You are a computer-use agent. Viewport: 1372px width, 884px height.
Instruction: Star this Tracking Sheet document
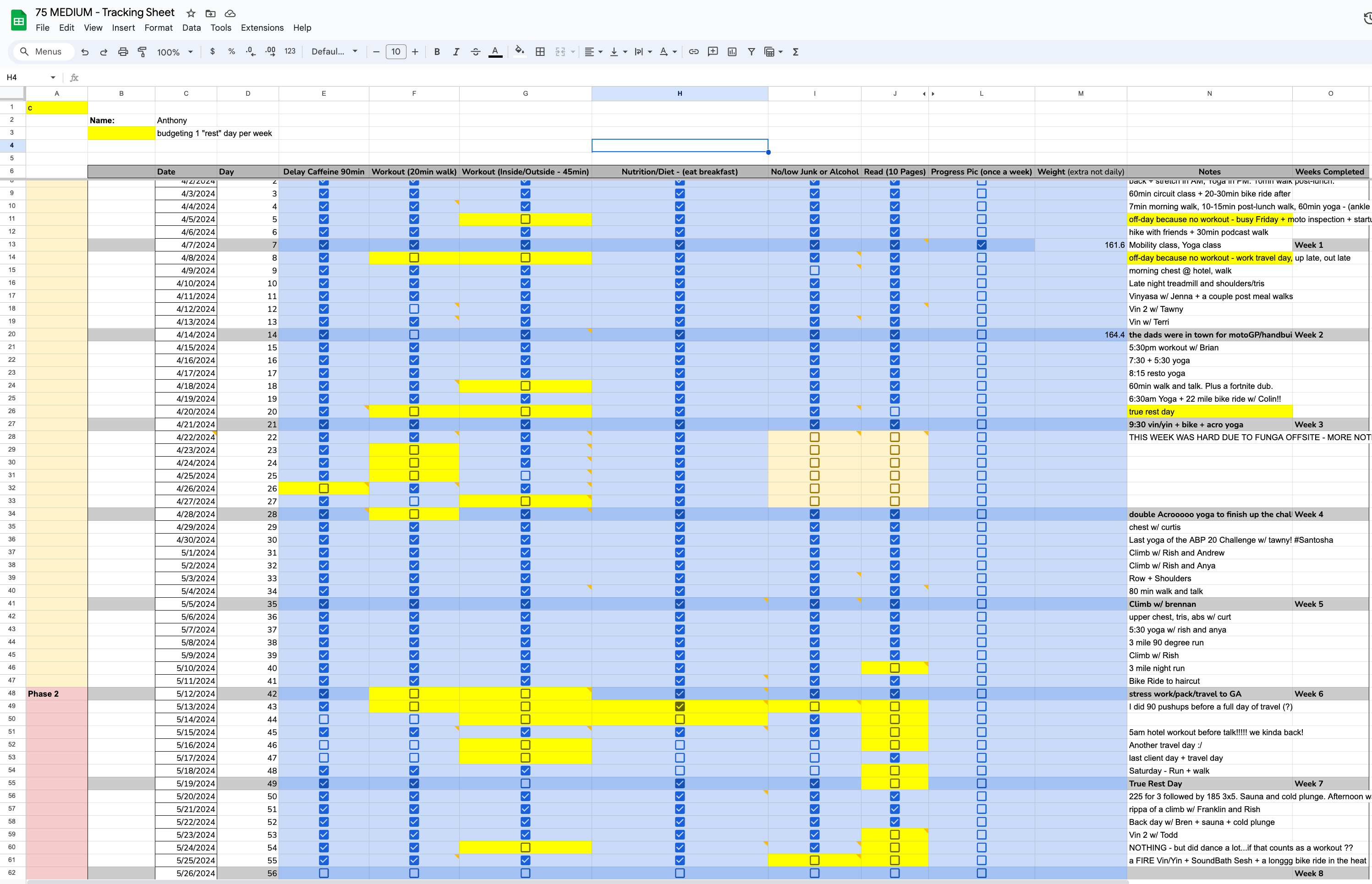tap(191, 13)
